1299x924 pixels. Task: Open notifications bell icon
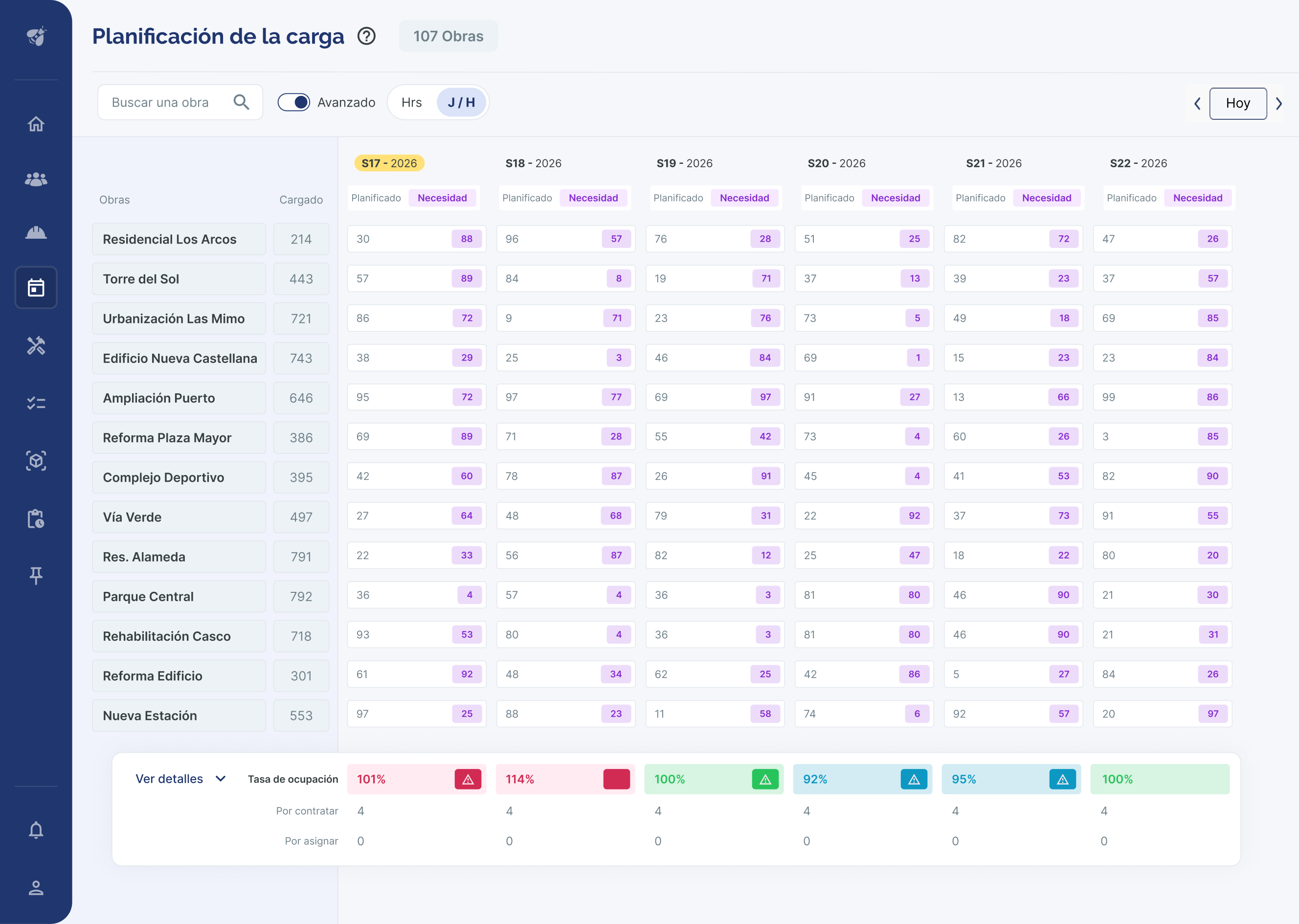[x=36, y=830]
